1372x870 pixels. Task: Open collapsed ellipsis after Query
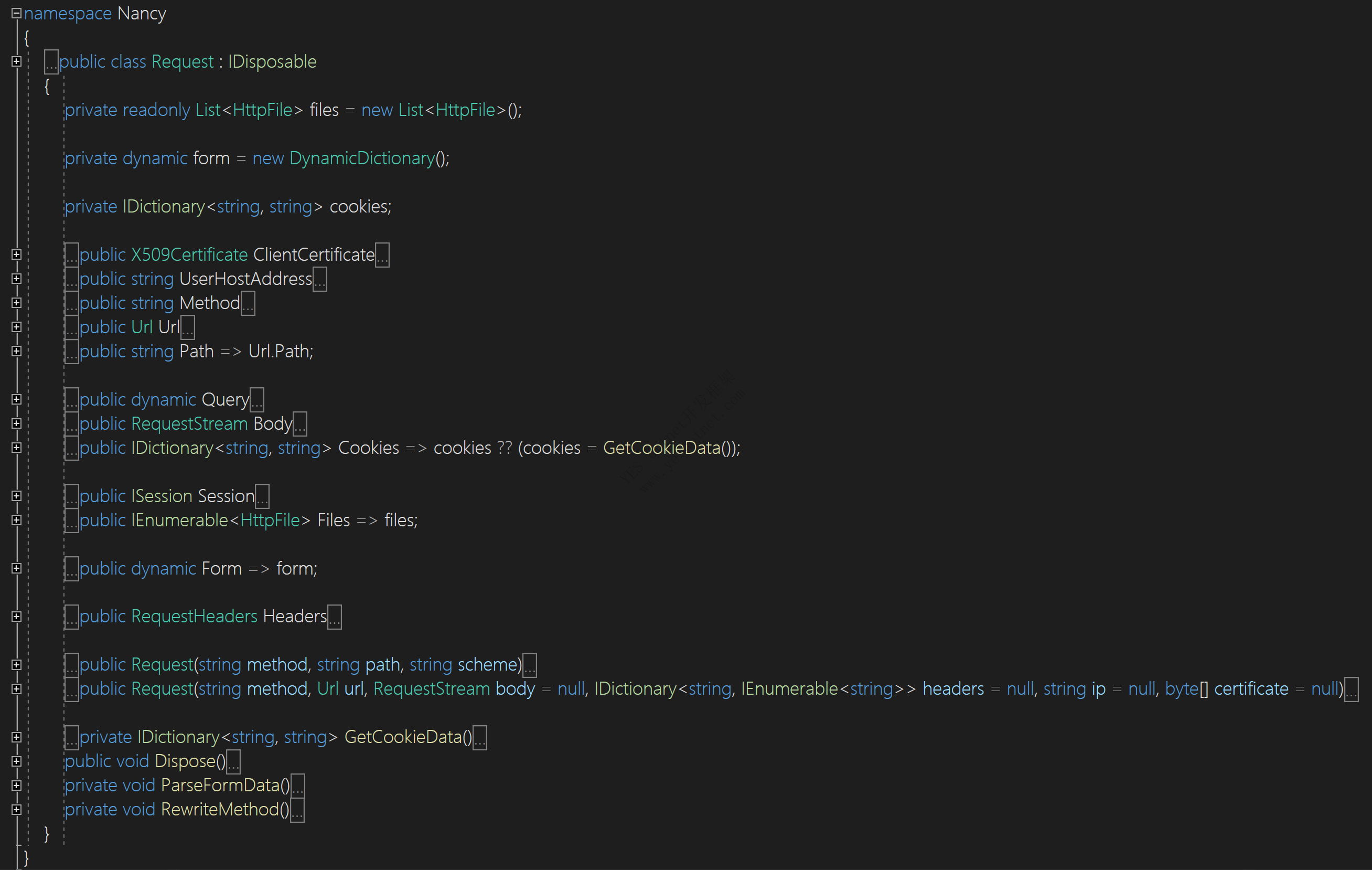[257, 400]
